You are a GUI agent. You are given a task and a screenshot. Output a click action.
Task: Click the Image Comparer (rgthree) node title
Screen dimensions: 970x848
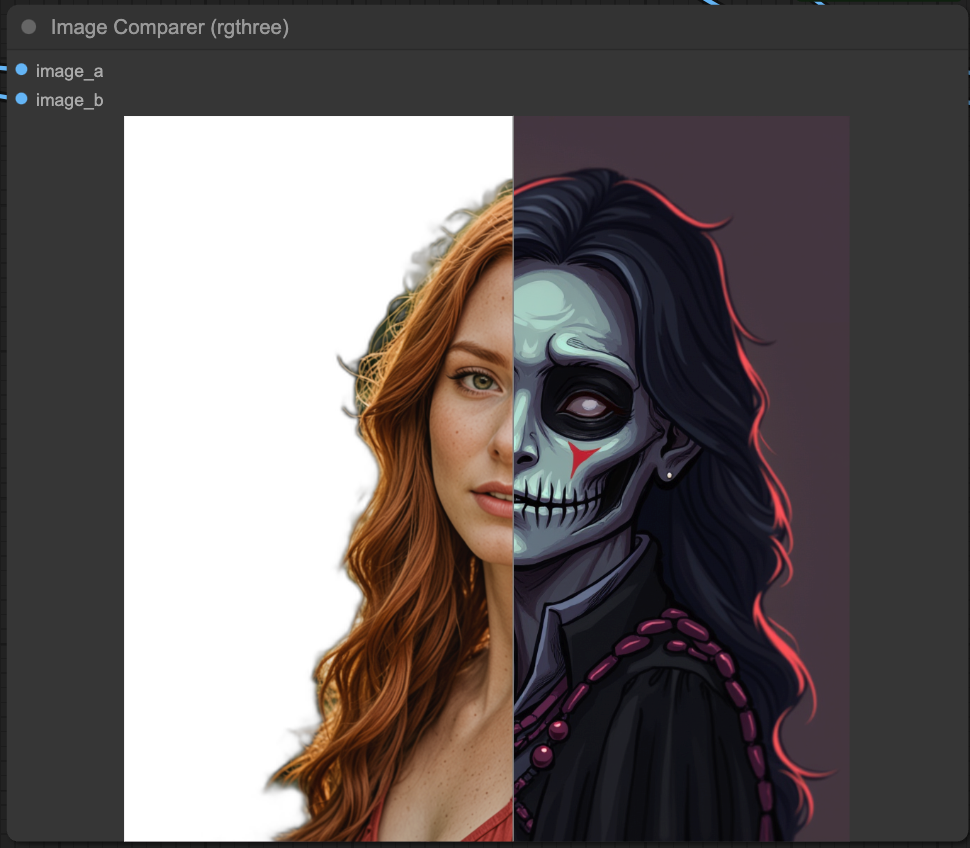click(x=169, y=28)
